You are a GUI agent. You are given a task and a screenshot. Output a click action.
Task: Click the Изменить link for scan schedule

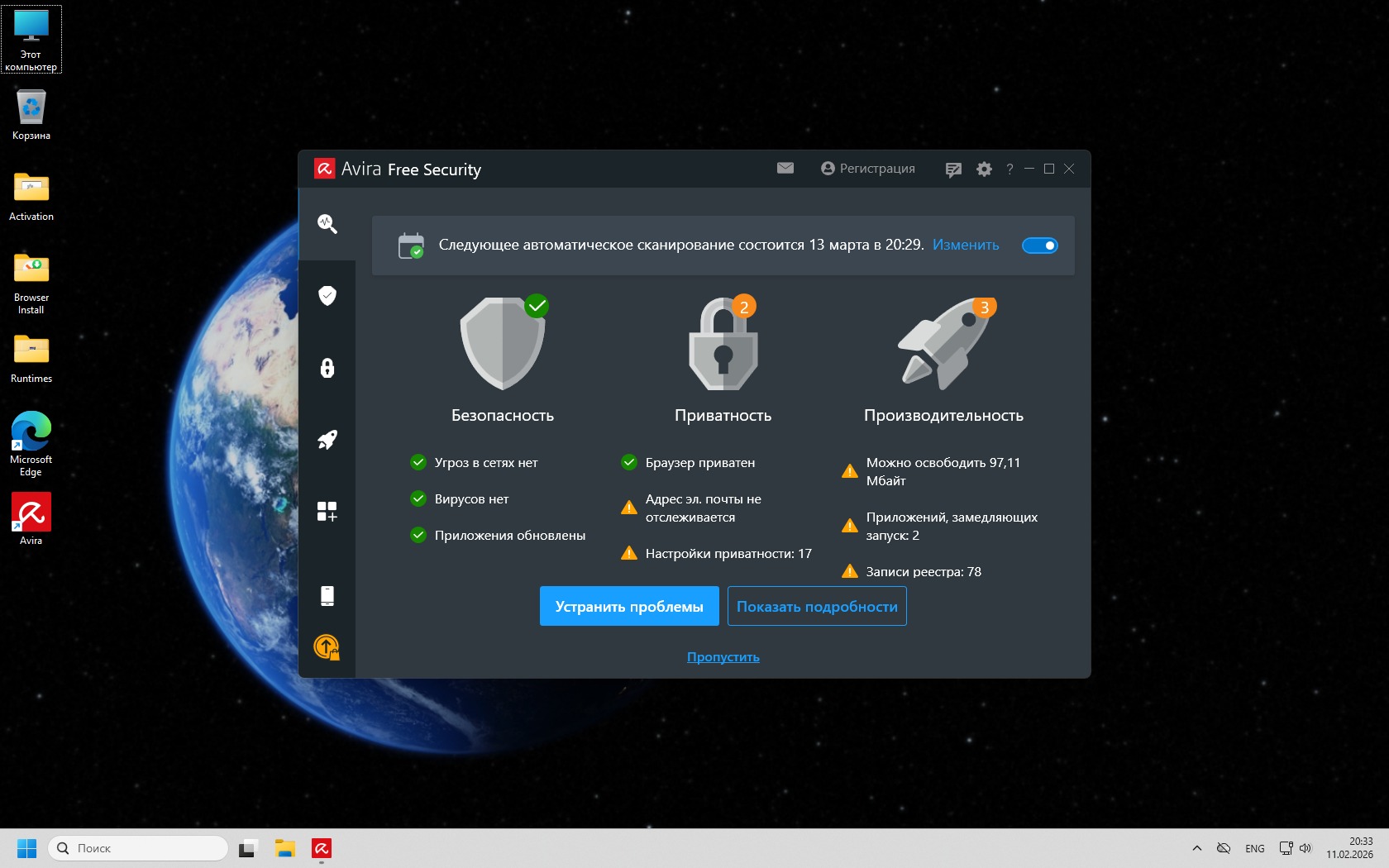tap(965, 246)
